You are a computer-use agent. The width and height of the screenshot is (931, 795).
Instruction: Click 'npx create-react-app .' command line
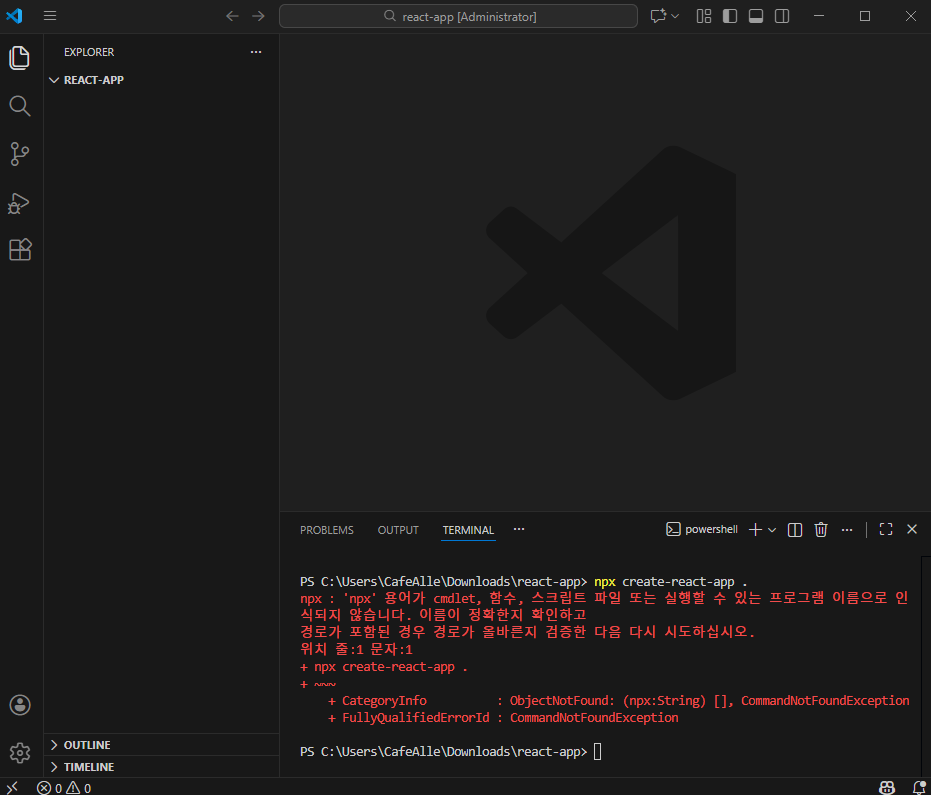point(670,582)
